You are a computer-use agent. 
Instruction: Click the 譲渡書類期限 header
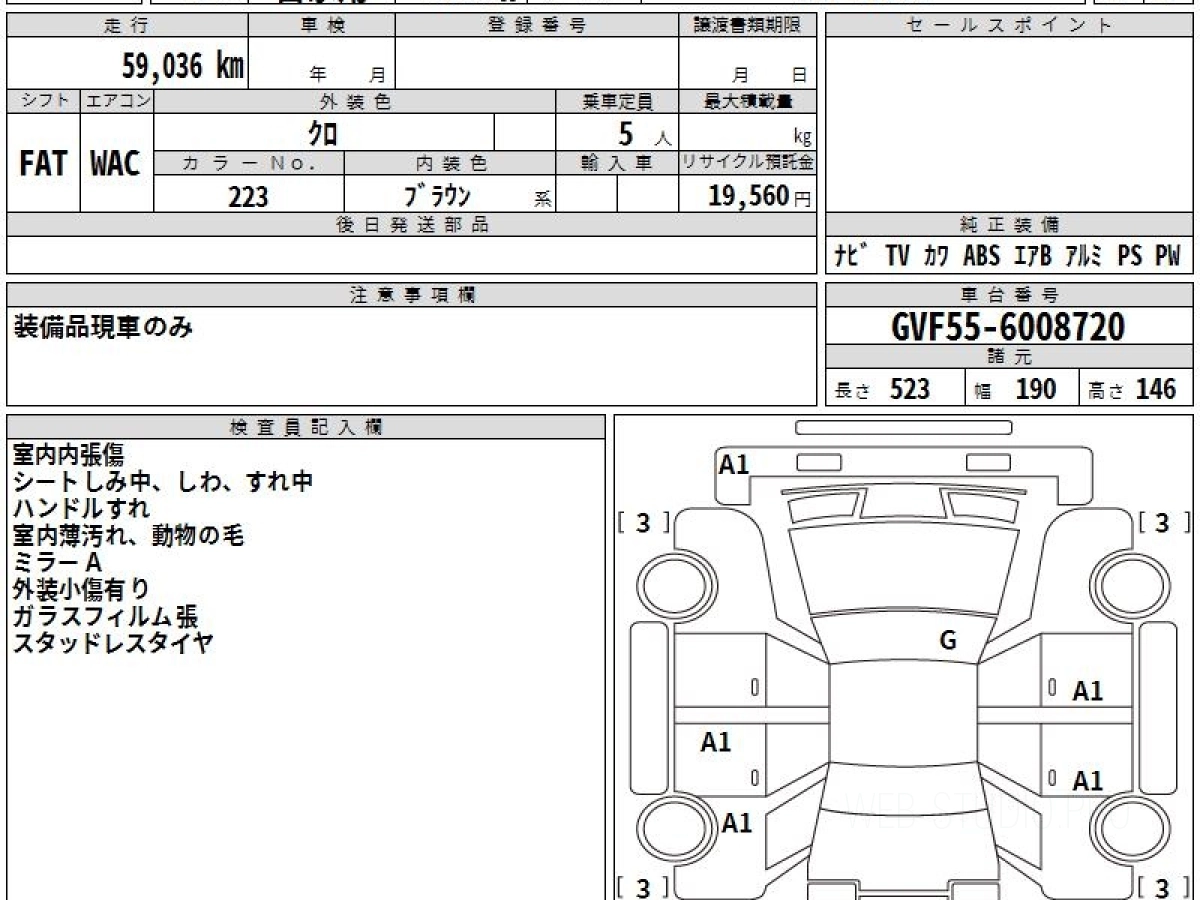click(x=748, y=26)
